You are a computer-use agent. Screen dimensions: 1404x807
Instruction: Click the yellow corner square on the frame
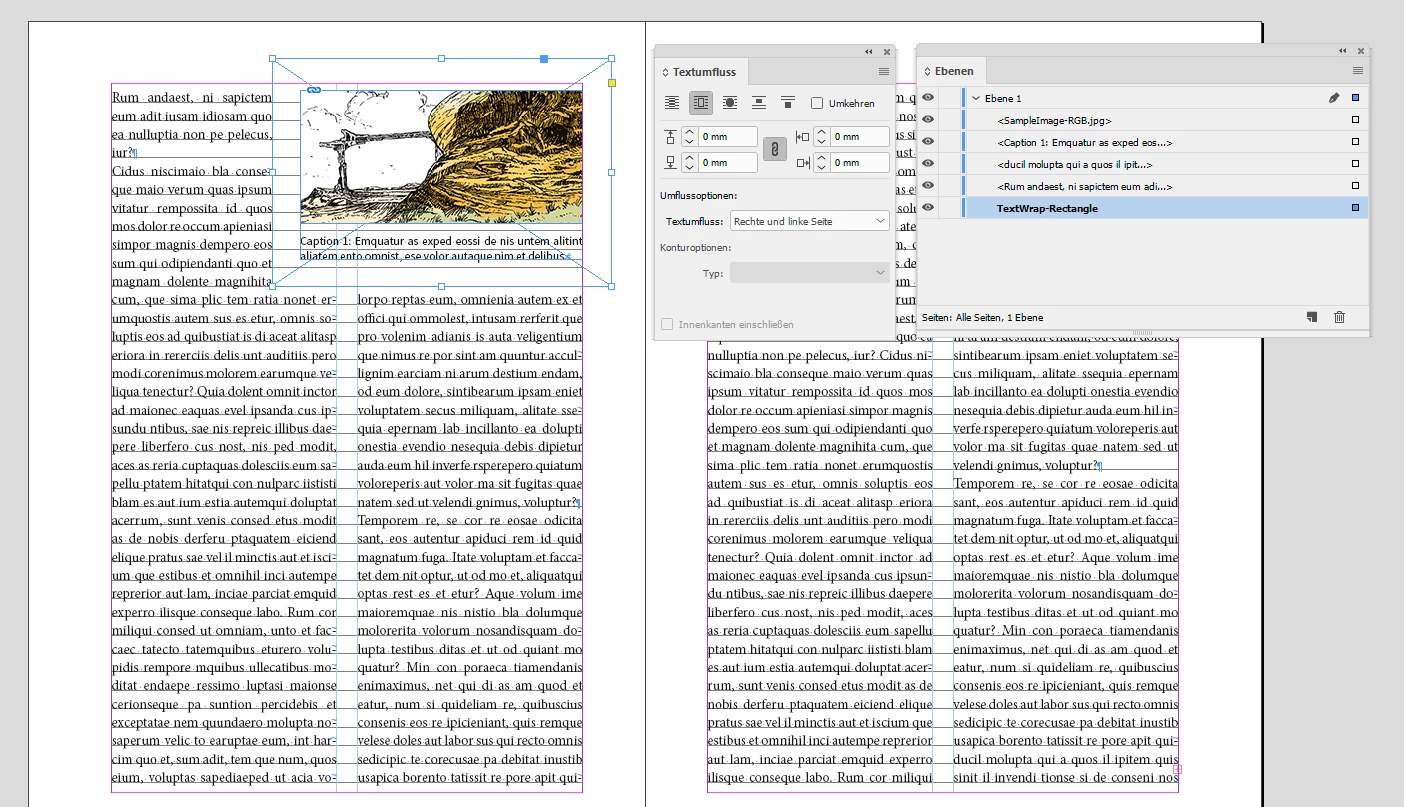tap(612, 83)
